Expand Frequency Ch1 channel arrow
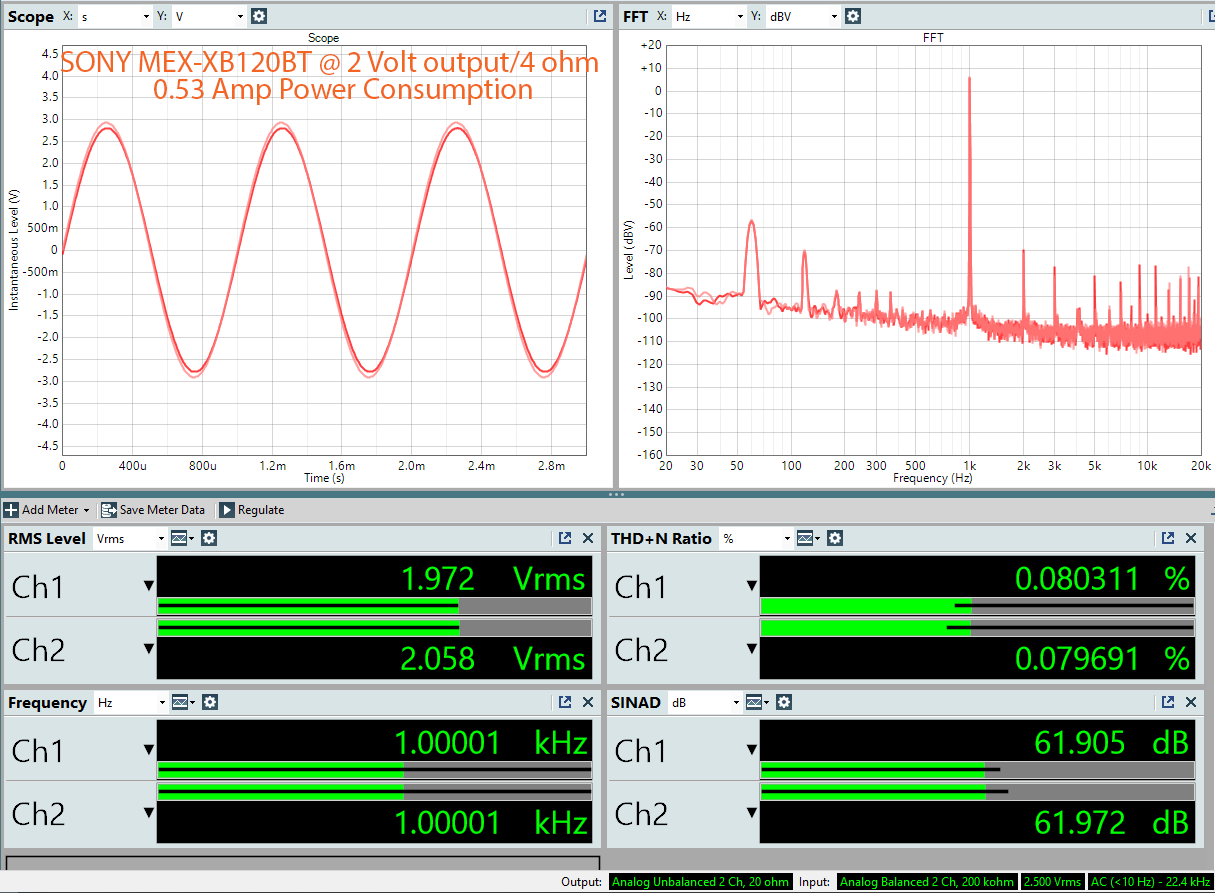The width and height of the screenshot is (1215, 893). coord(149,750)
